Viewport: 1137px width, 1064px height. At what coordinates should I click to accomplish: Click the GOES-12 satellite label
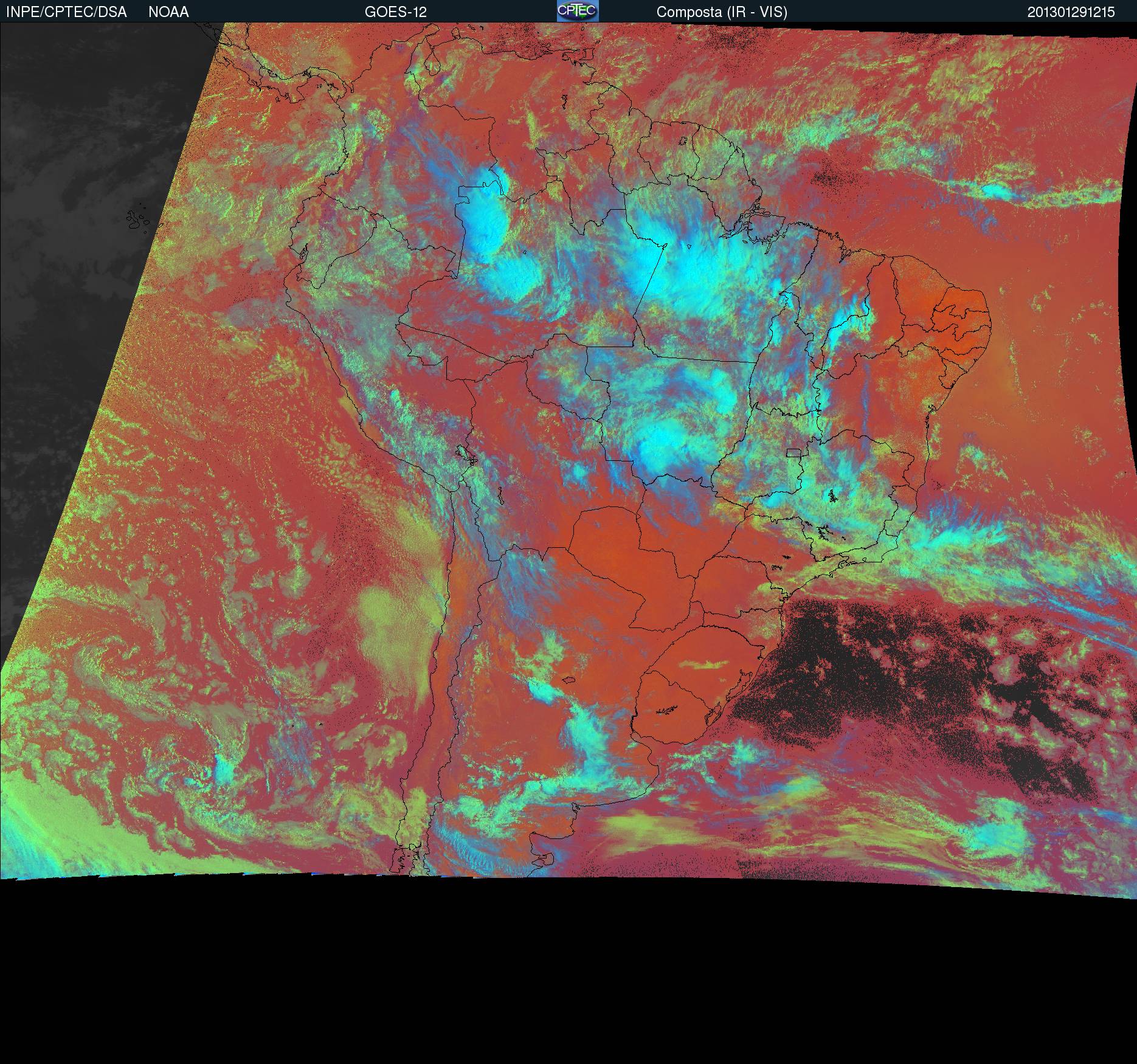(x=396, y=12)
